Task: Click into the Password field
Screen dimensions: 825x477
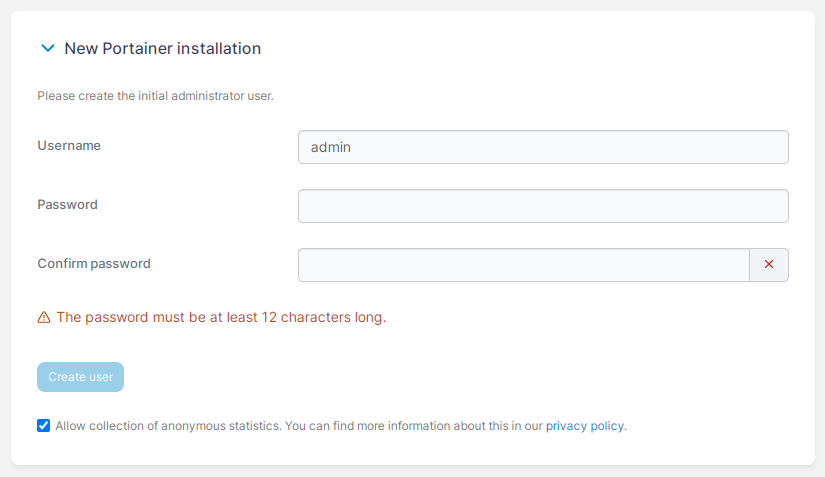Action: pos(543,206)
